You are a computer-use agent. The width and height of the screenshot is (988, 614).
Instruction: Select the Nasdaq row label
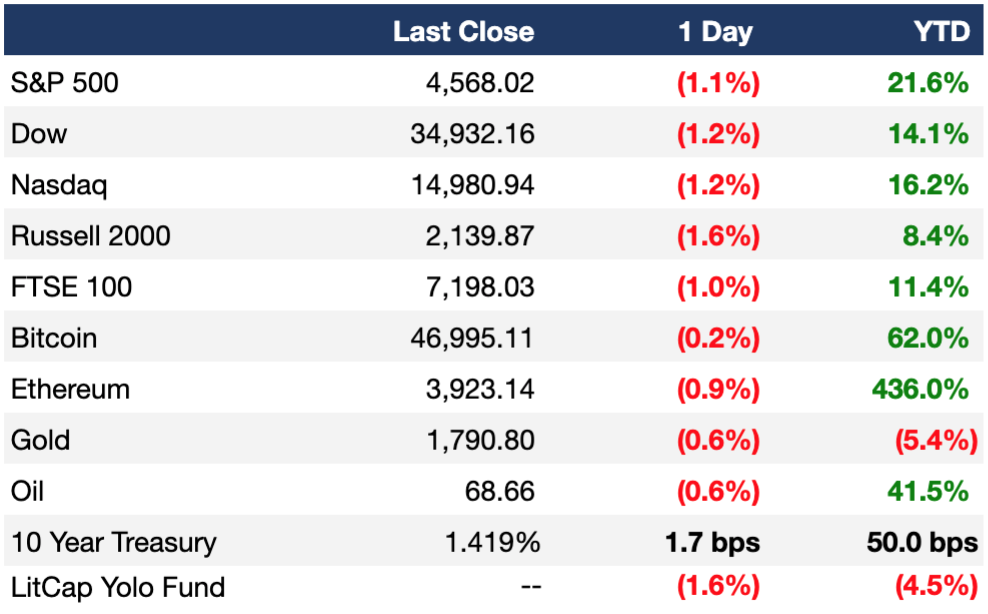point(59,185)
